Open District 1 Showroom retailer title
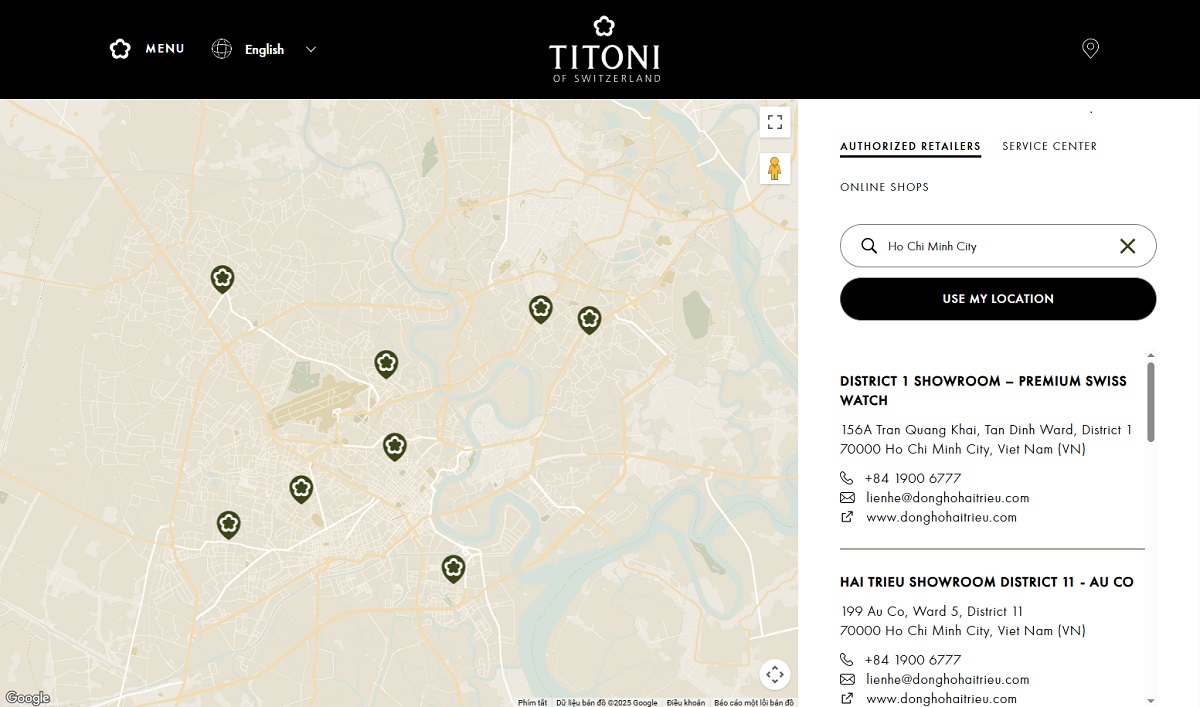Screen dimensions: 1200x707 [983, 391]
